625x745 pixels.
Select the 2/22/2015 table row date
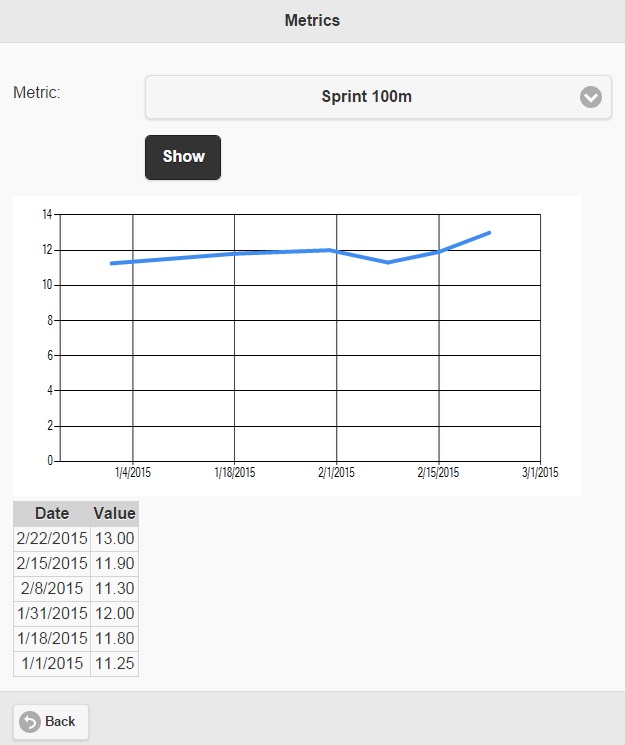coord(52,539)
